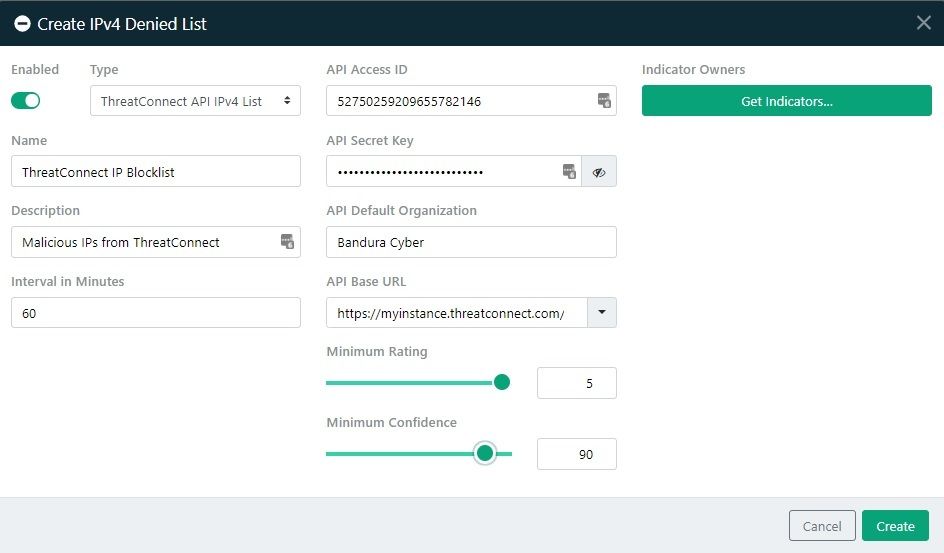Click the Cancel button
This screenshot has width=944, height=553.
(x=822, y=526)
